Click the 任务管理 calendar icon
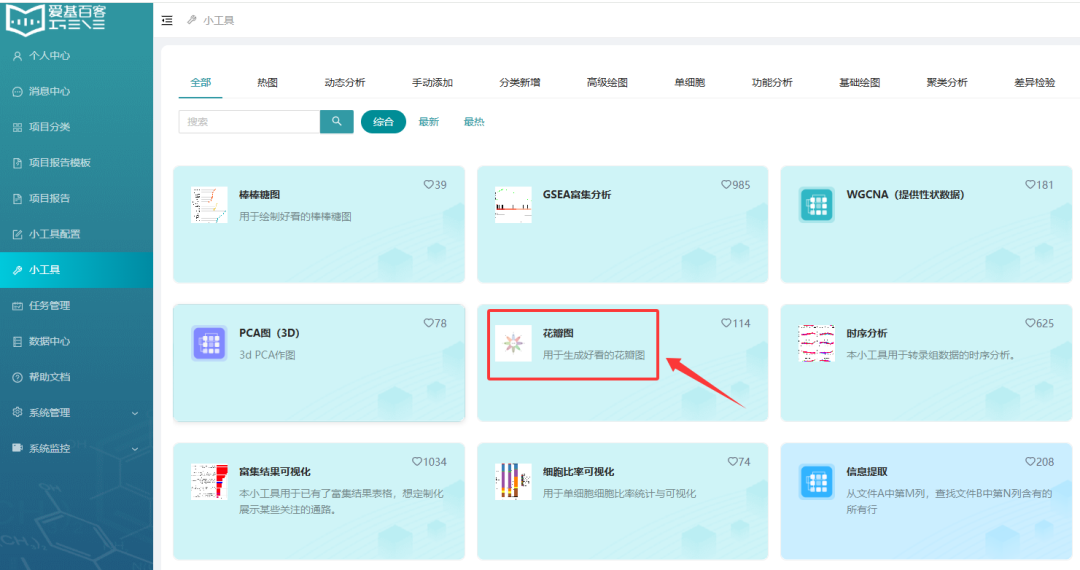1080x570 pixels. pyautogui.click(x=17, y=306)
